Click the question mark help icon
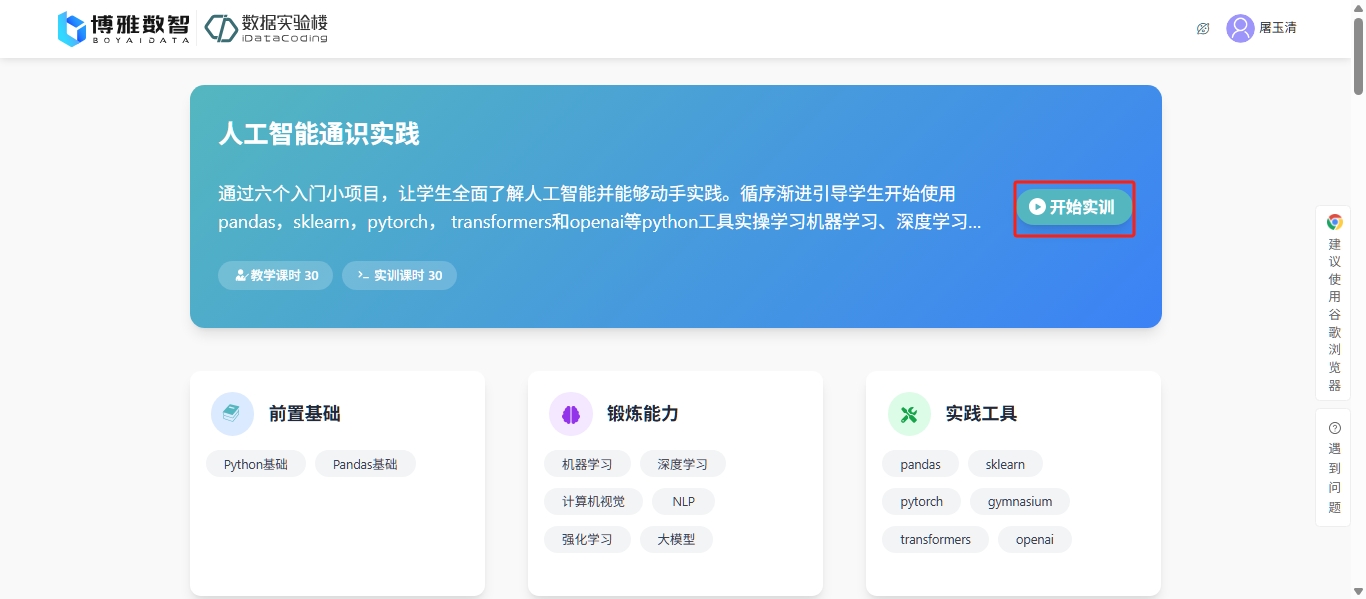This screenshot has width=1366, height=599. tap(1334, 428)
